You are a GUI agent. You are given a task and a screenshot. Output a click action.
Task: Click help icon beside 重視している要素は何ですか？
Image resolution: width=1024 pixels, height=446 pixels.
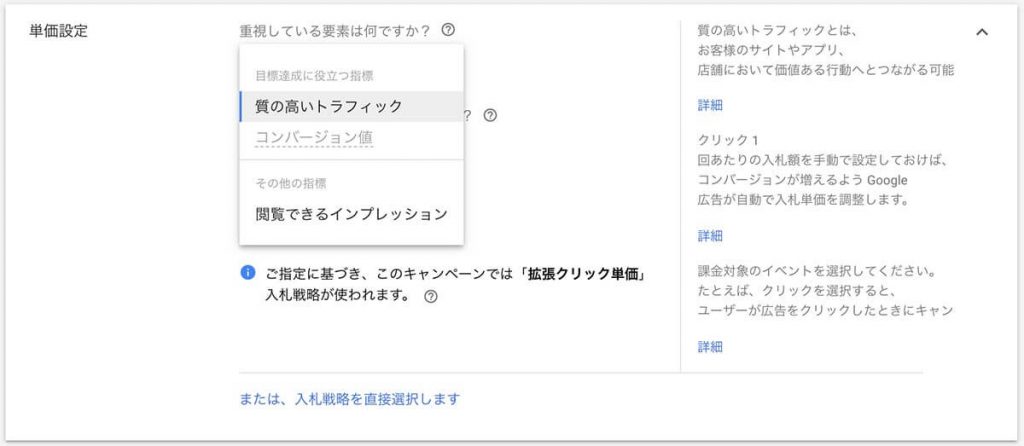(448, 30)
